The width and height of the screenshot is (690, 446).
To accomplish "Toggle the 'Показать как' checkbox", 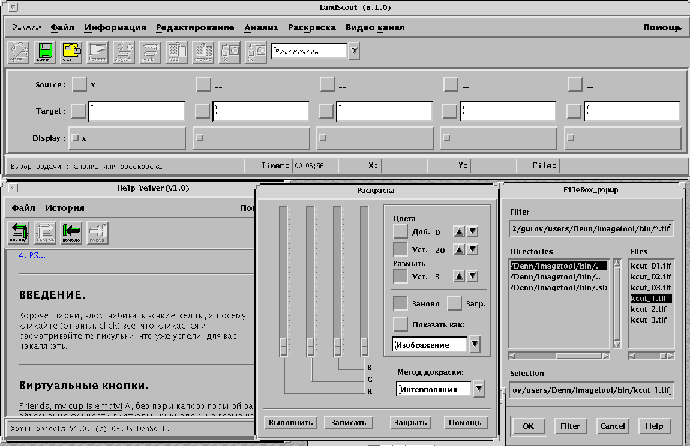I will (399, 324).
